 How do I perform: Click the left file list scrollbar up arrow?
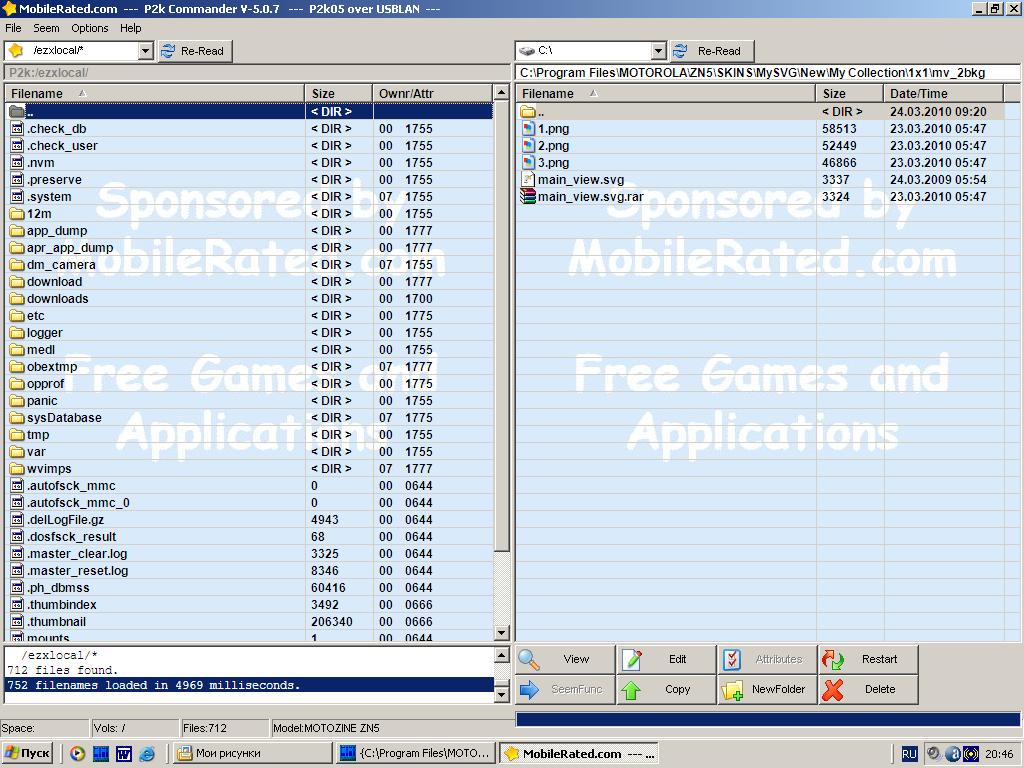pos(502,92)
